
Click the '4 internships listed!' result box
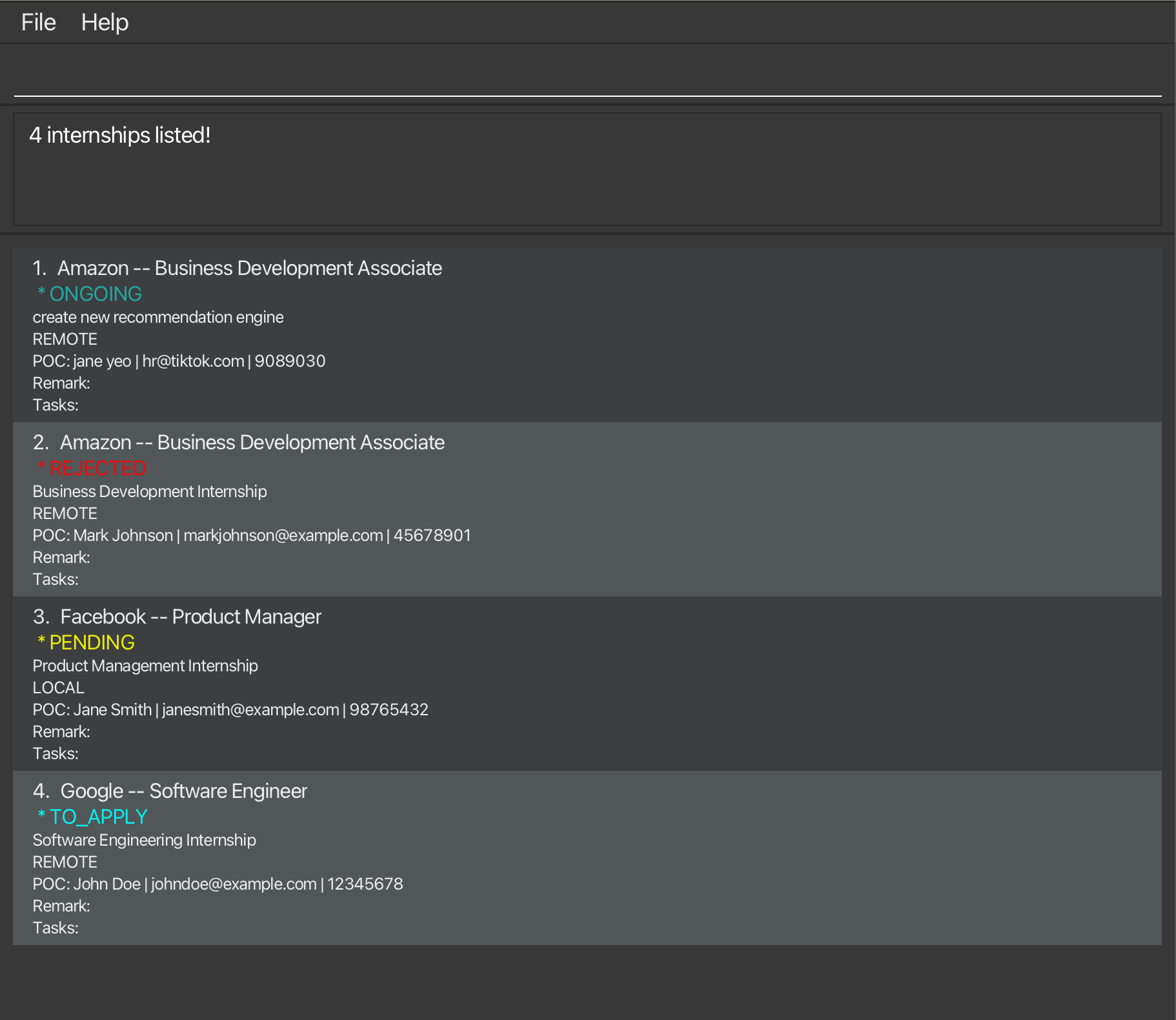point(587,169)
